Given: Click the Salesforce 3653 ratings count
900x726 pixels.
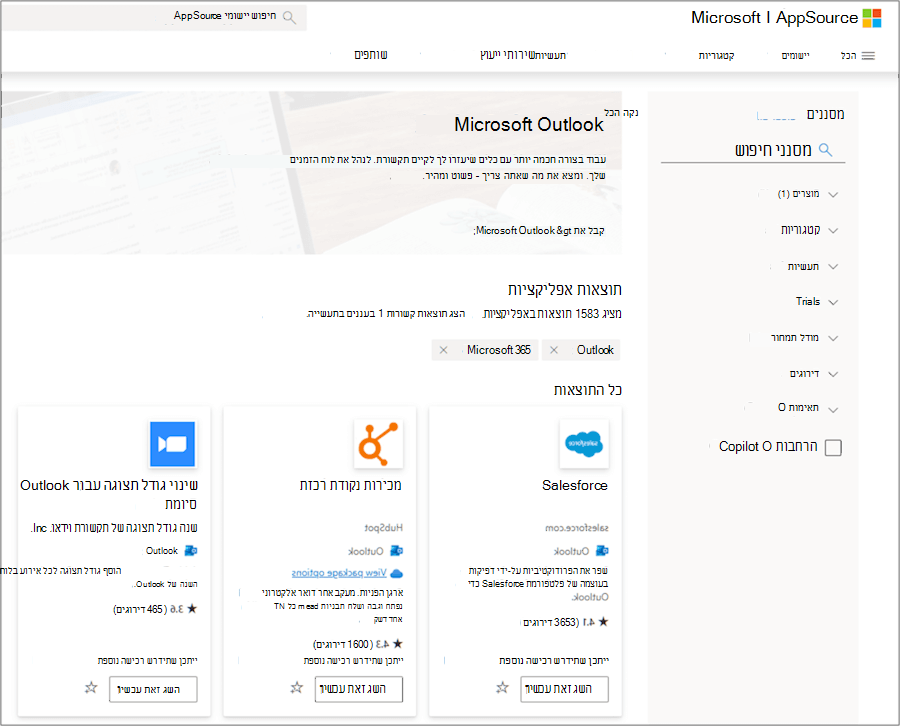Looking at the screenshot, I should (x=551, y=622).
